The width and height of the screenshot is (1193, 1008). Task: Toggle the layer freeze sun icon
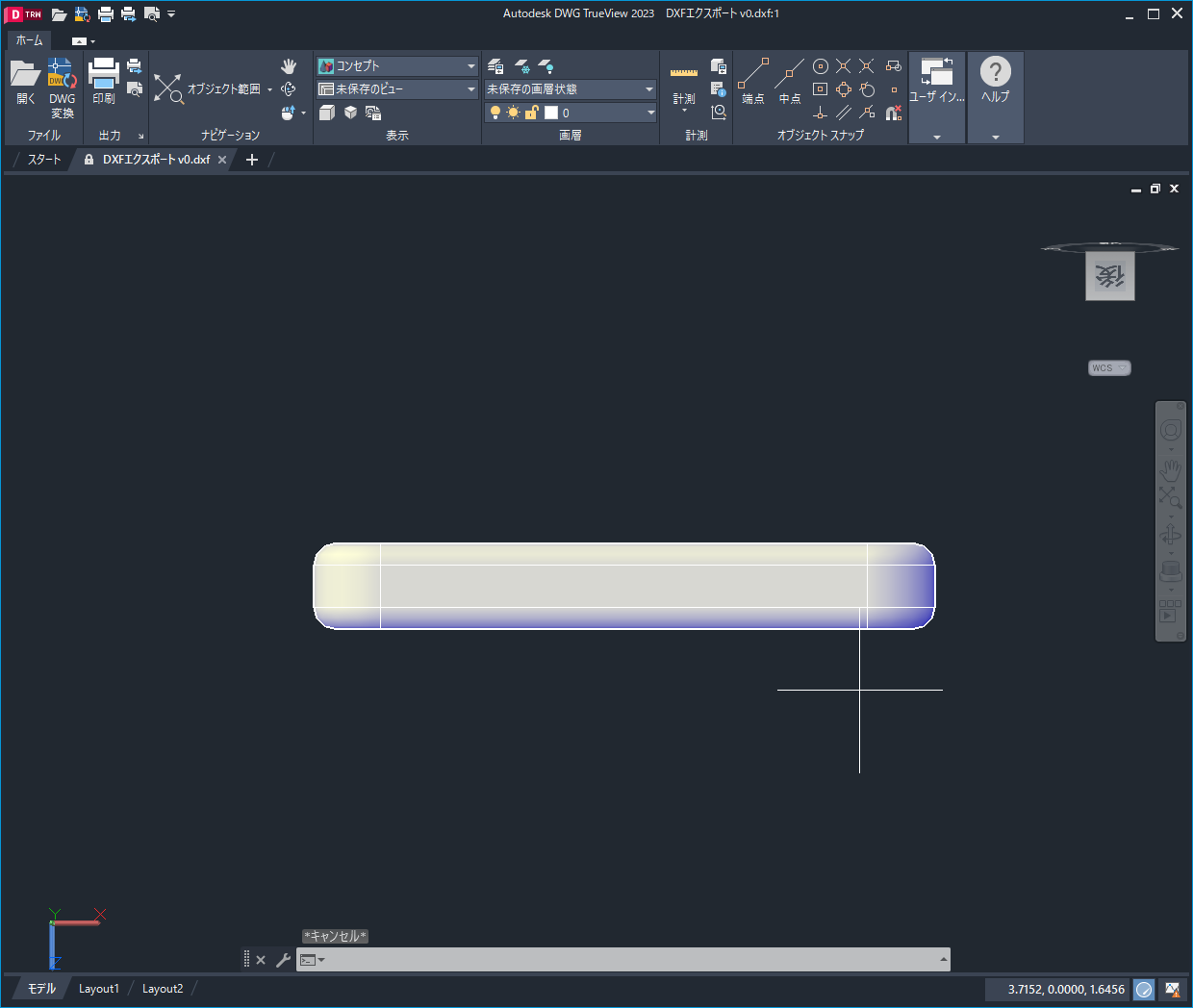(513, 112)
